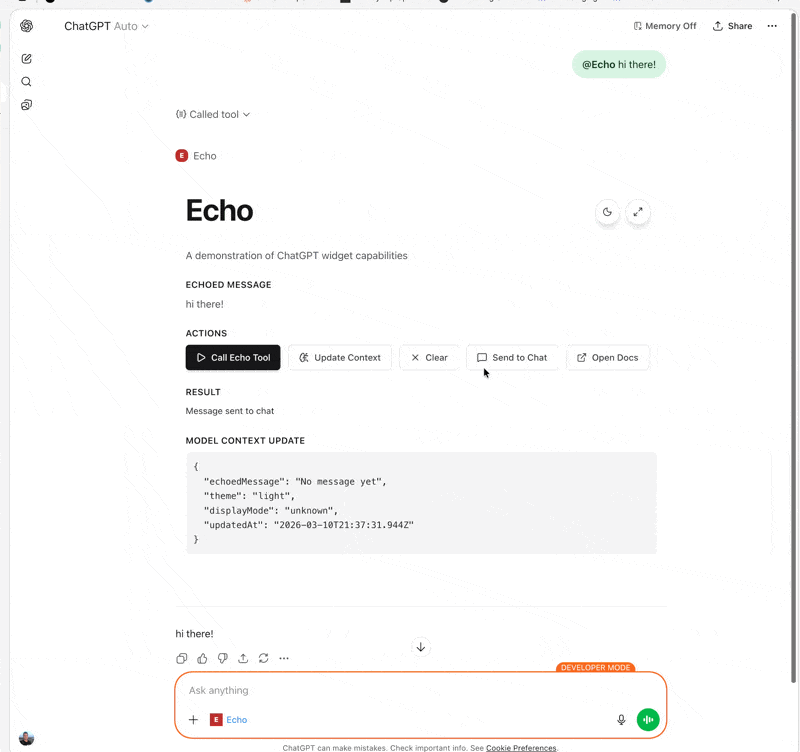Image resolution: width=800 pixels, height=752 pixels.
Task: Start a new chat with the compose icon
Action: (26, 58)
